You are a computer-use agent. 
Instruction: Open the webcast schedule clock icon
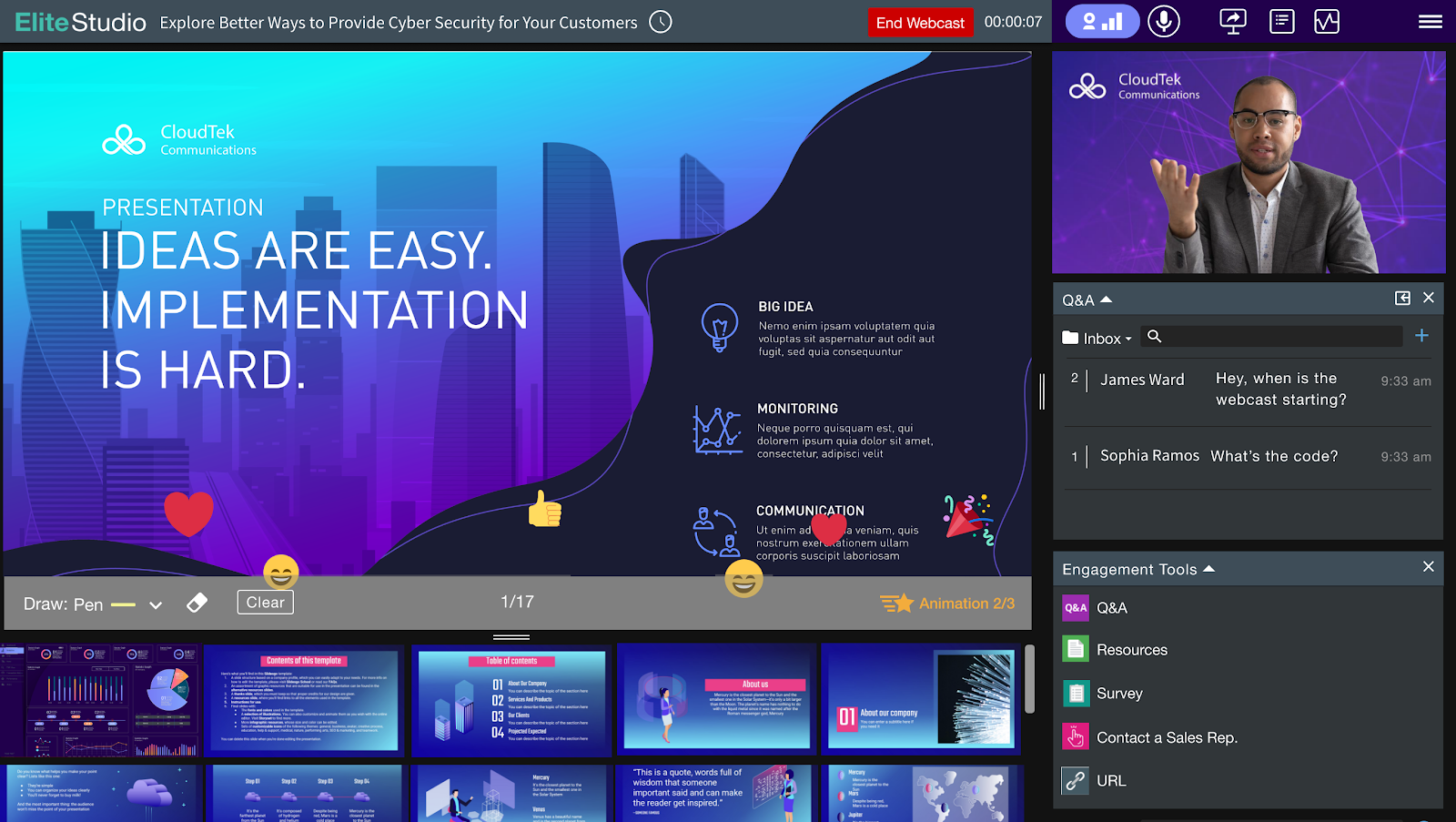click(661, 22)
